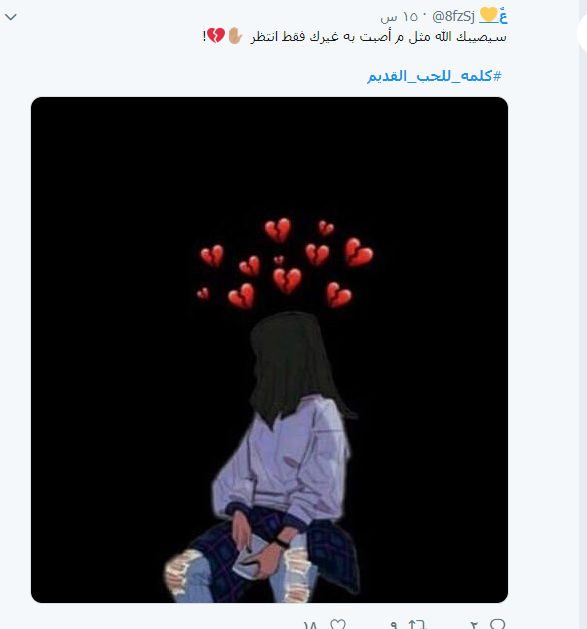Reply via the speech bubble icon
The width and height of the screenshot is (587, 629).
pos(498,624)
